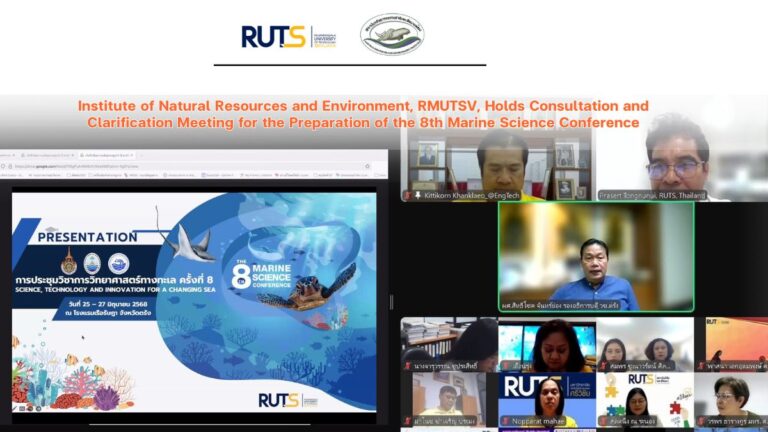768x432 pixels.
Task: Open a new browser tab with plus button
Action: click(x=142, y=155)
